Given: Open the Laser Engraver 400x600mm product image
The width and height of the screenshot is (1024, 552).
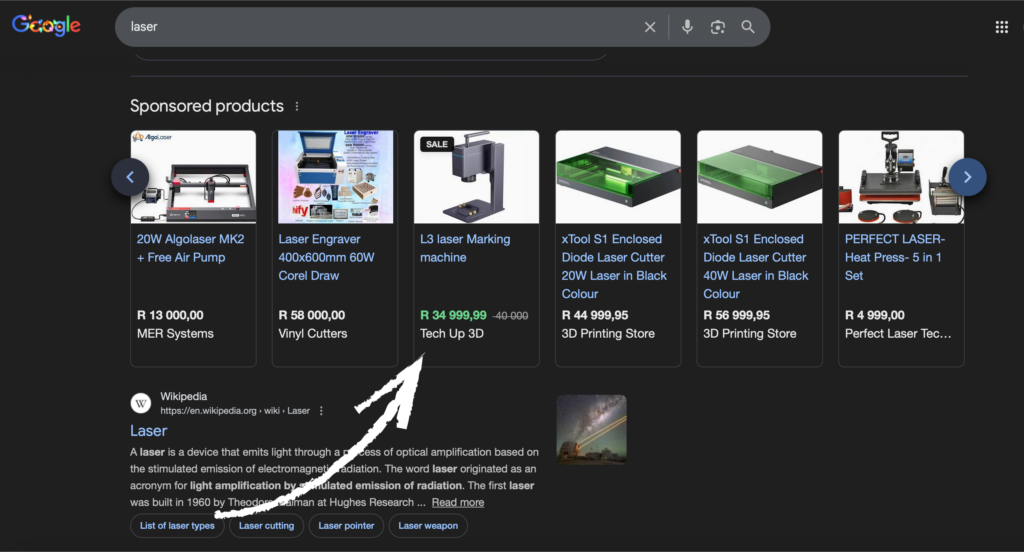Looking at the screenshot, I should [335, 177].
